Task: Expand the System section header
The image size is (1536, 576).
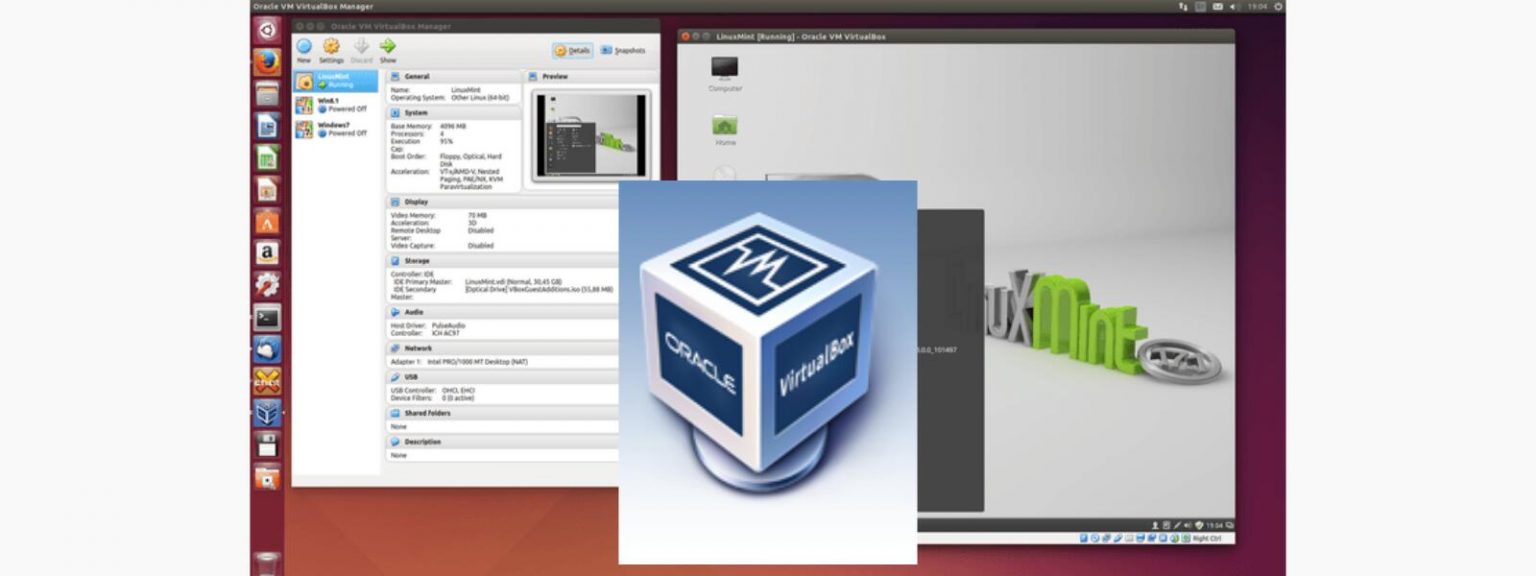Action: tap(410, 113)
